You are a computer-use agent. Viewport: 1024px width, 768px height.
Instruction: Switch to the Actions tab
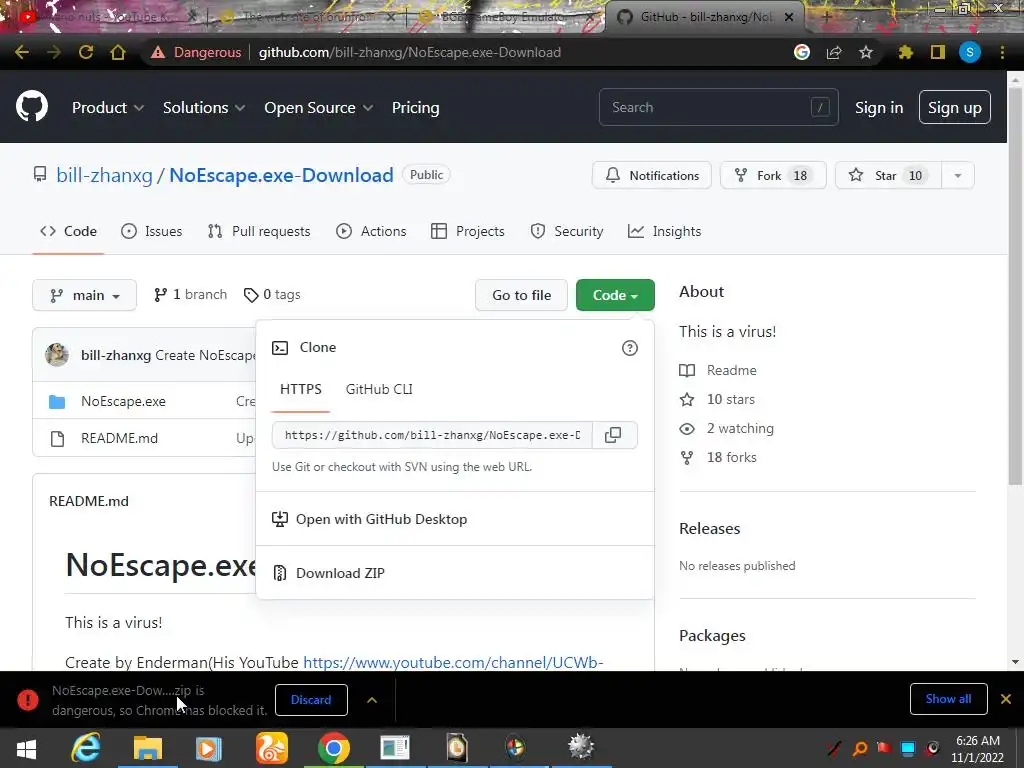tap(371, 231)
